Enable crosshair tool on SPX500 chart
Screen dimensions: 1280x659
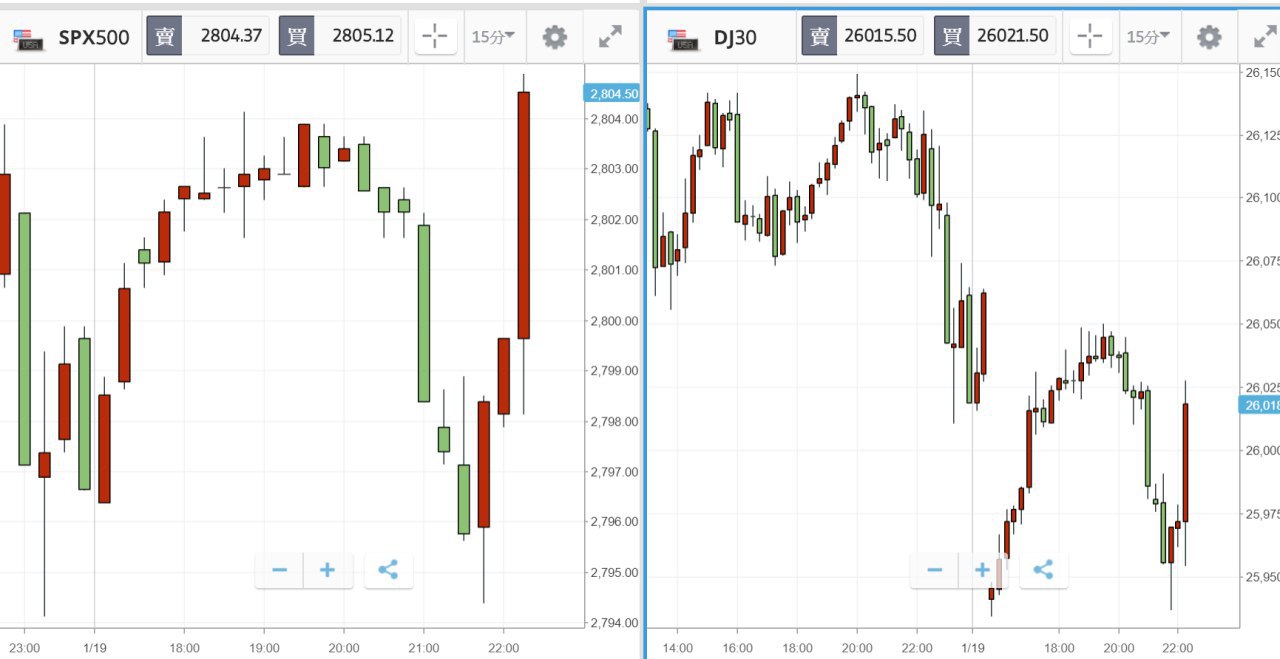[x=436, y=37]
